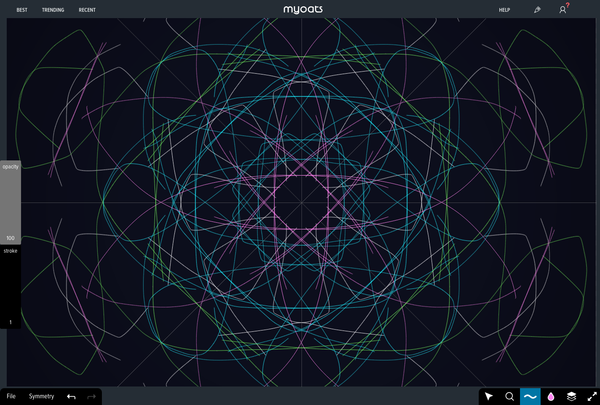Adjust the opacity slider
600x405 pixels.
click(x=10, y=202)
